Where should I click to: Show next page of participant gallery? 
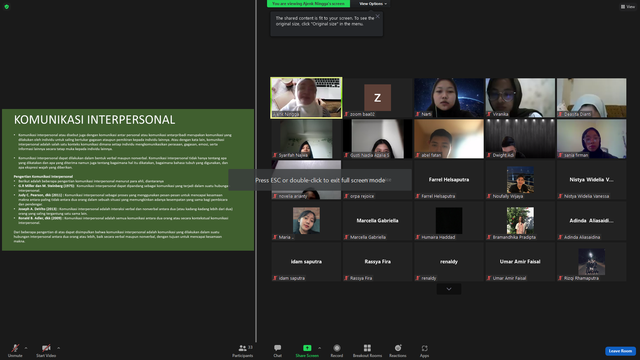449,289
